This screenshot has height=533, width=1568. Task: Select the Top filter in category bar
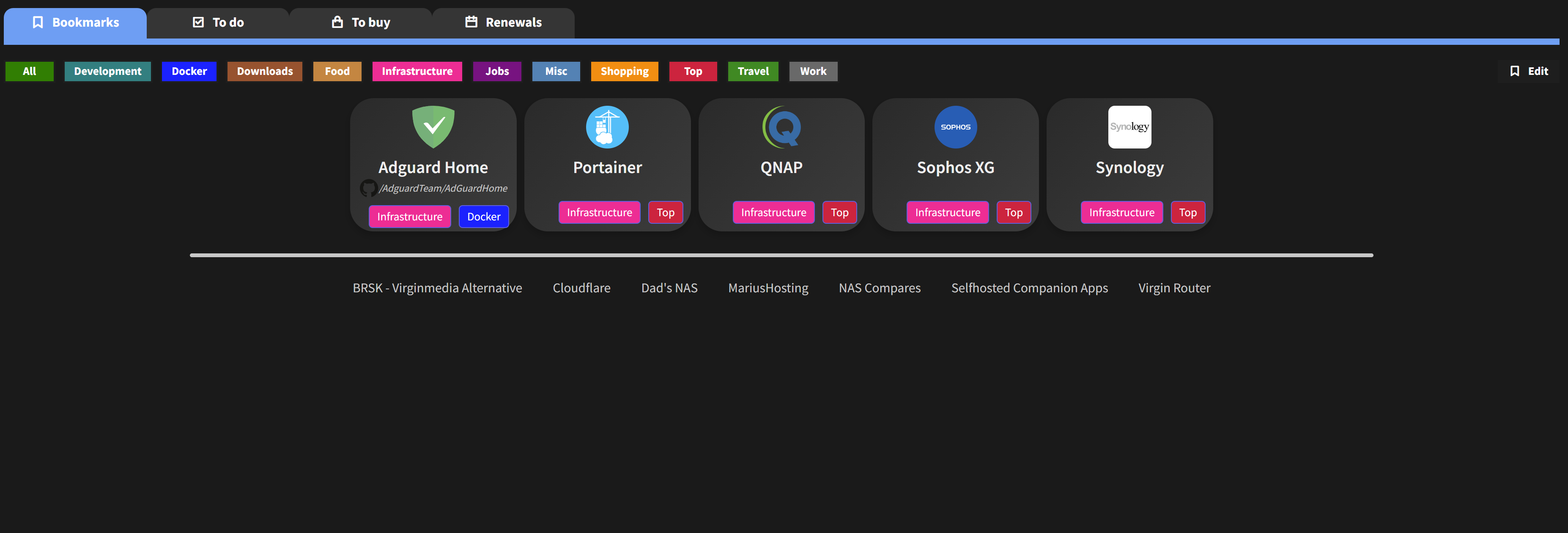[x=694, y=71]
